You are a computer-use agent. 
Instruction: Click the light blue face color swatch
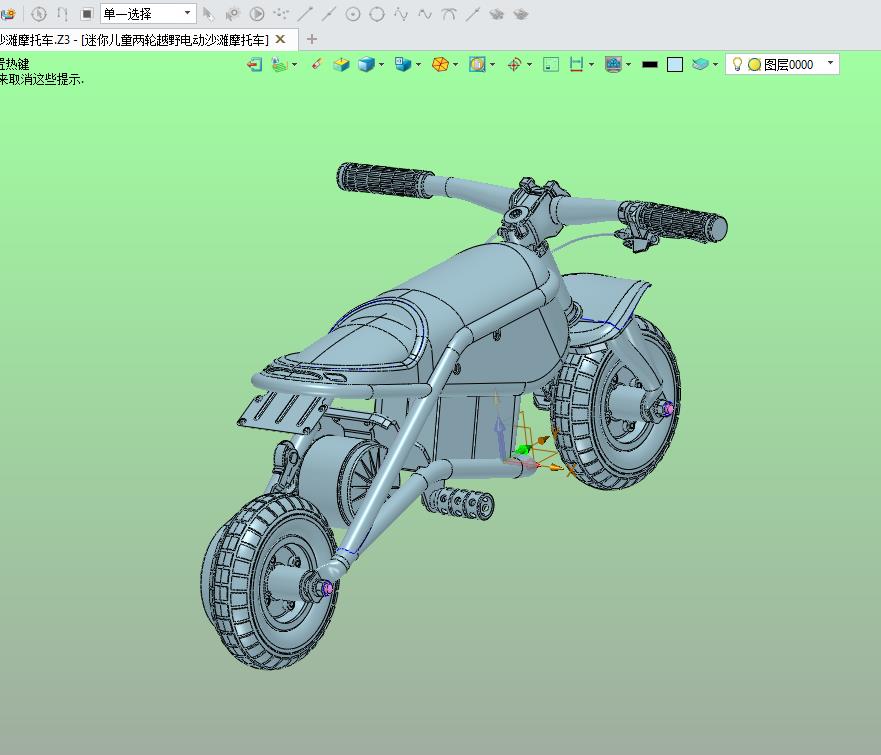click(675, 64)
